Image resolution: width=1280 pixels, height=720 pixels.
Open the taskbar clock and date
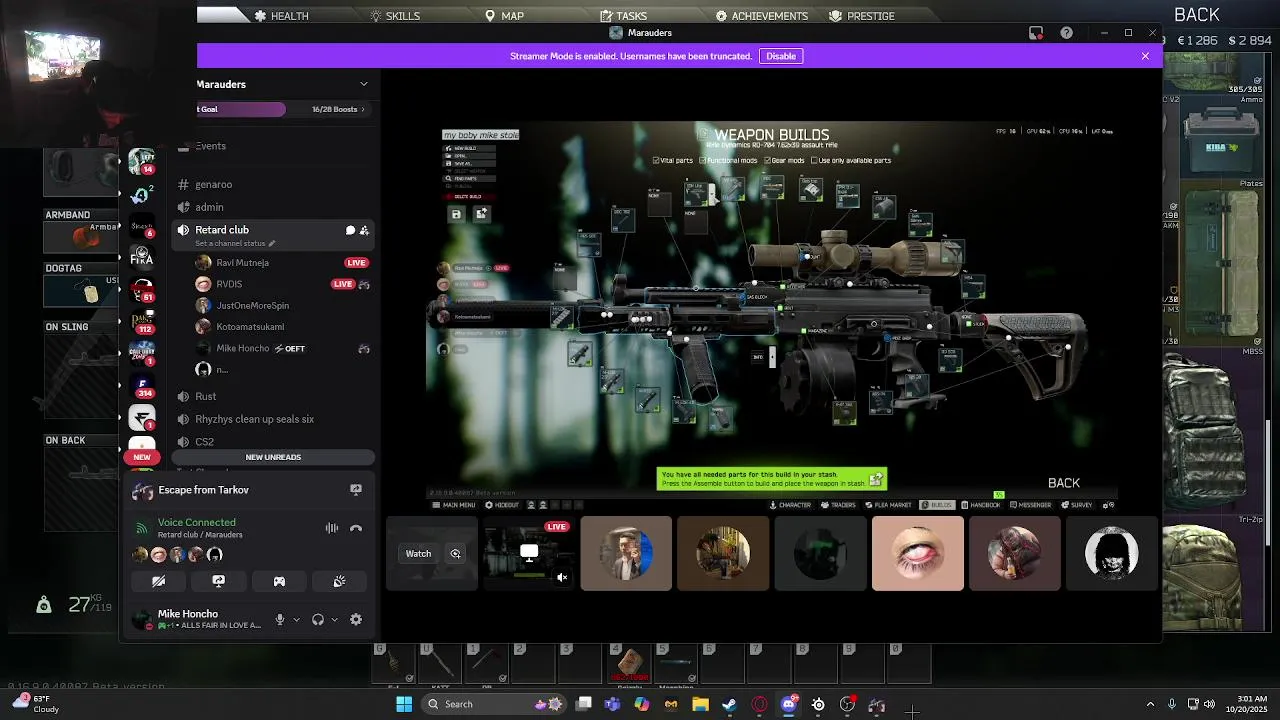pos(1247,704)
